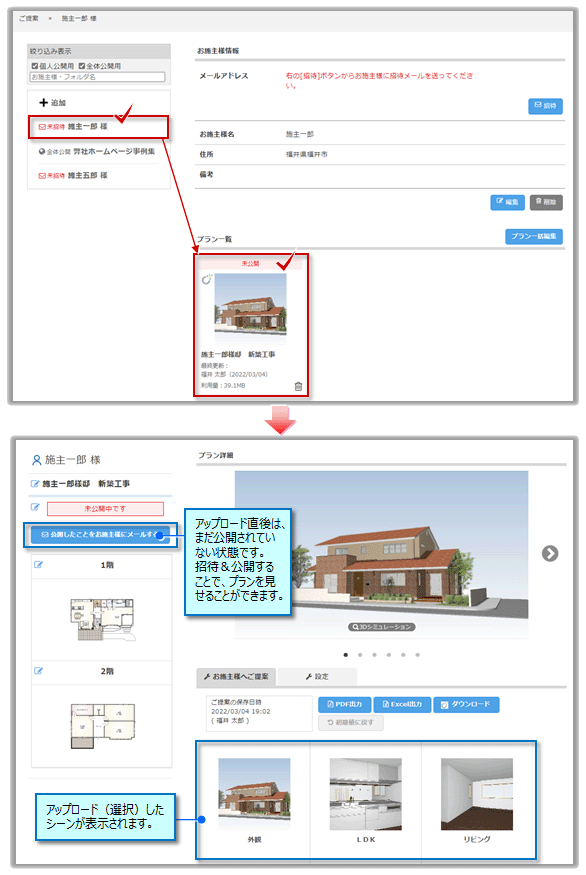Click edit icon next to 未公開中です status
This screenshot has width=586, height=875.
pyautogui.click(x=35, y=507)
